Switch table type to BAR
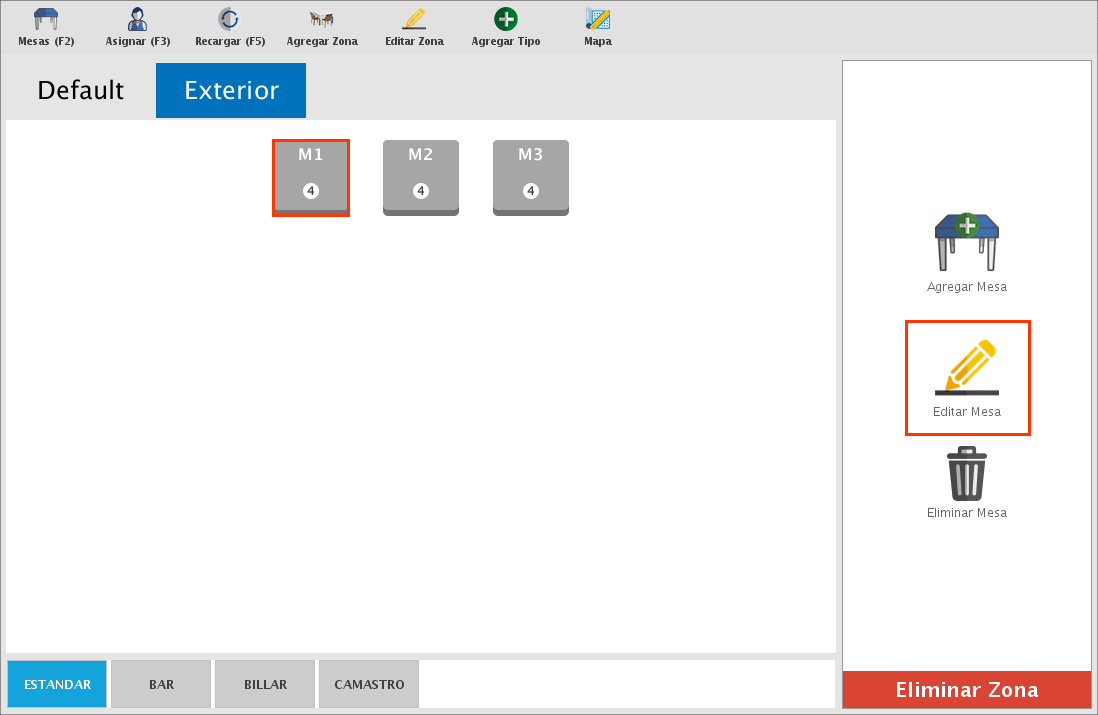This screenshot has height=715, width=1098. click(x=161, y=685)
